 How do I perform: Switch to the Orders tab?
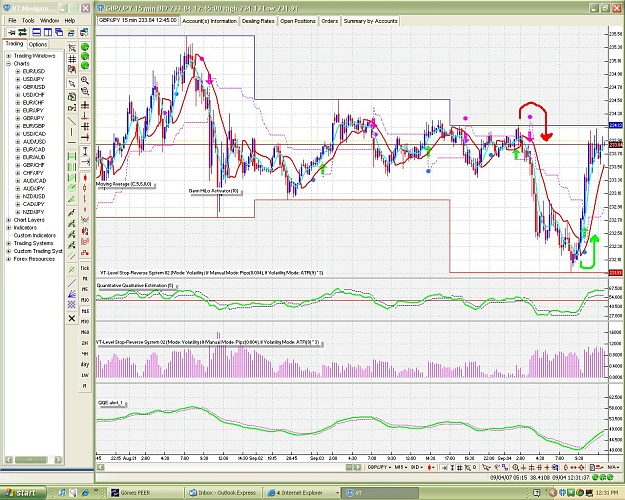tap(330, 21)
